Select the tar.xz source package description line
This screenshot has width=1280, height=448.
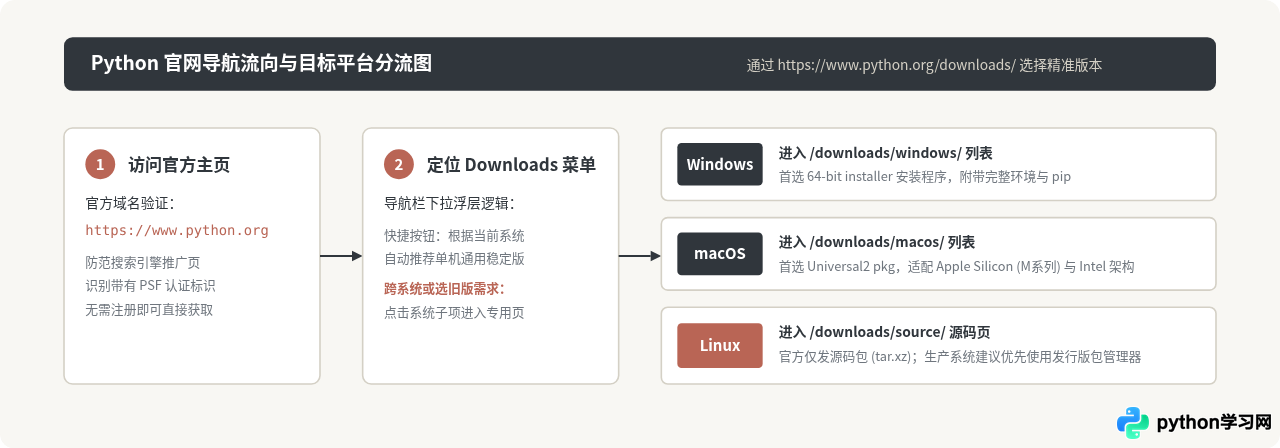(x=959, y=357)
